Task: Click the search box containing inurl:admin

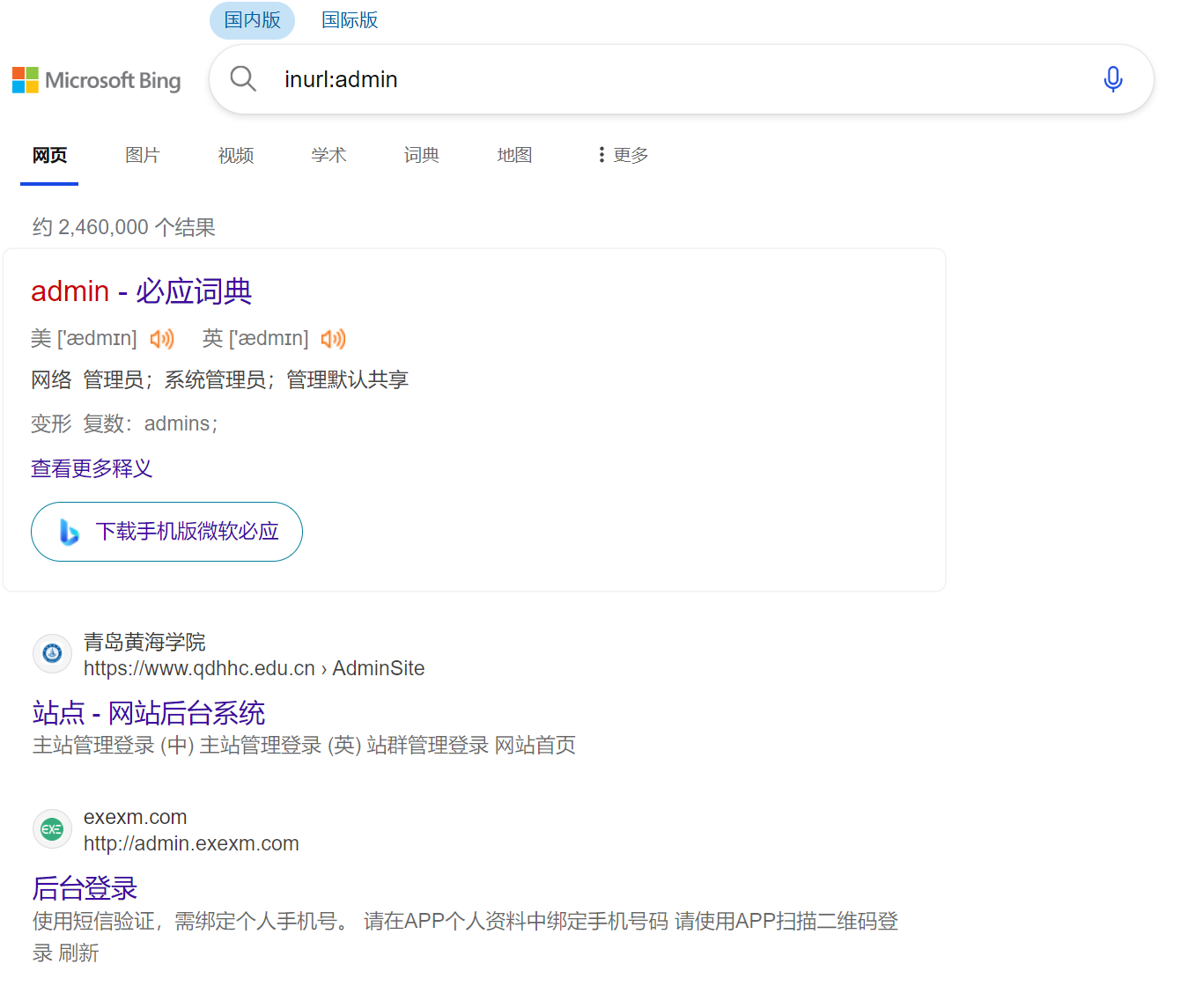Action: 681,79
